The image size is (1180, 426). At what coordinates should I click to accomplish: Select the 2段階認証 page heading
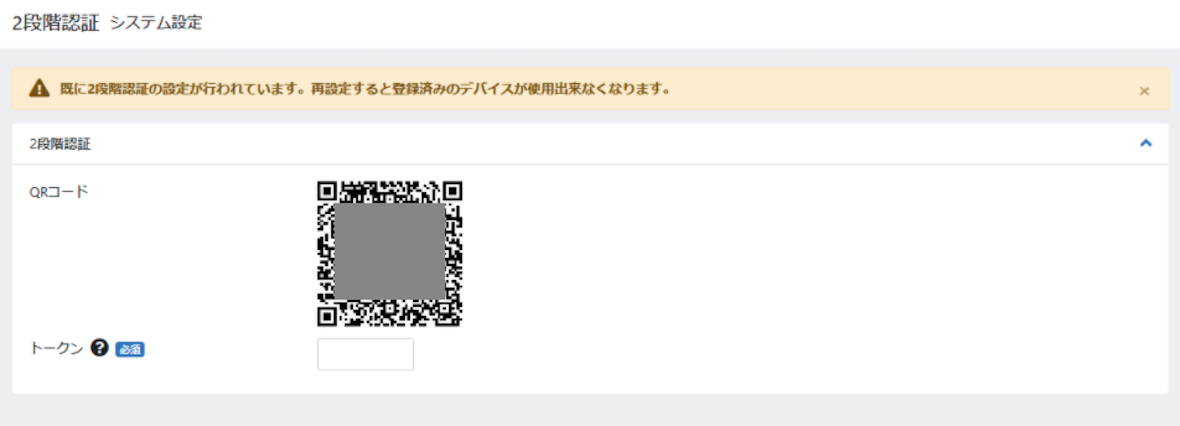pyautogui.click(x=56, y=23)
